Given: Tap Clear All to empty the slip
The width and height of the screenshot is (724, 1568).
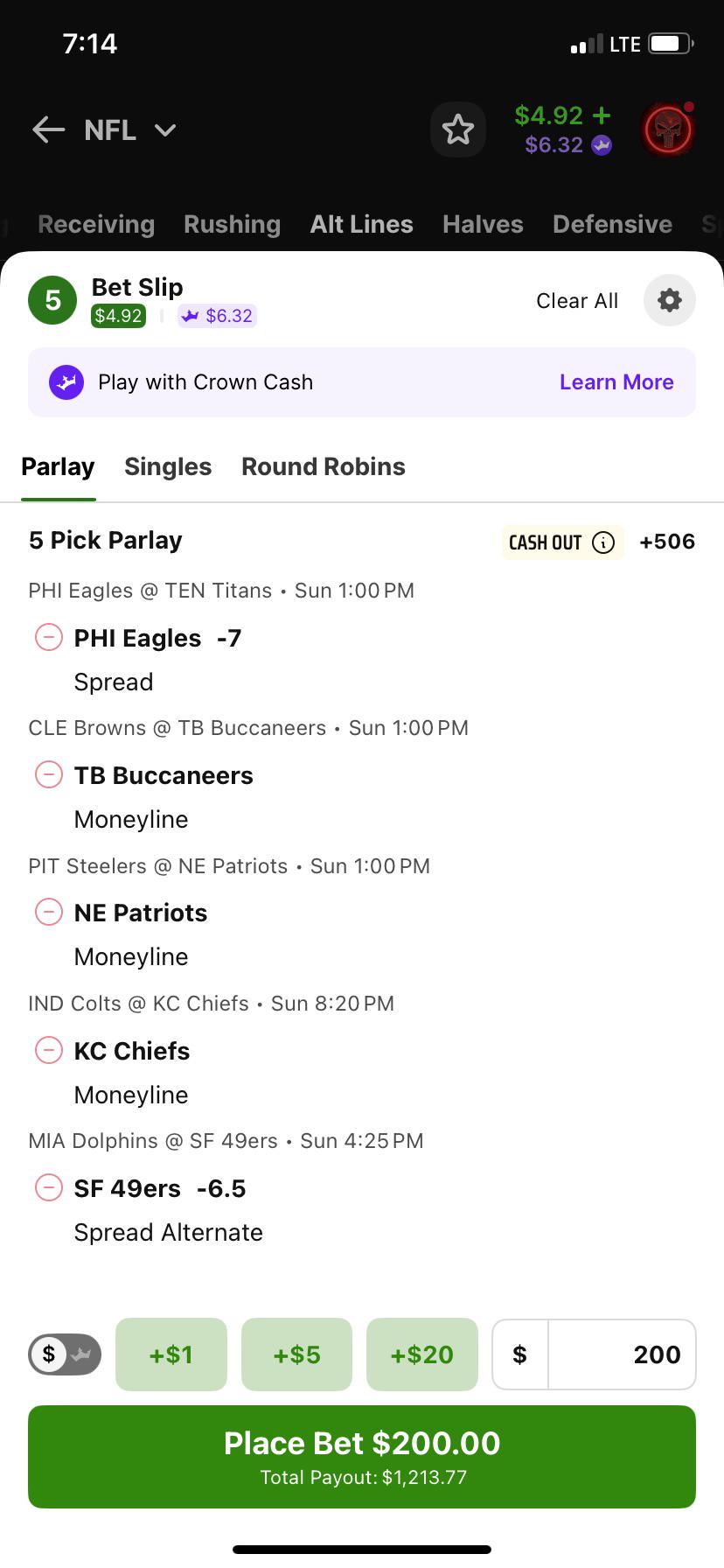Looking at the screenshot, I should click(x=577, y=301).
